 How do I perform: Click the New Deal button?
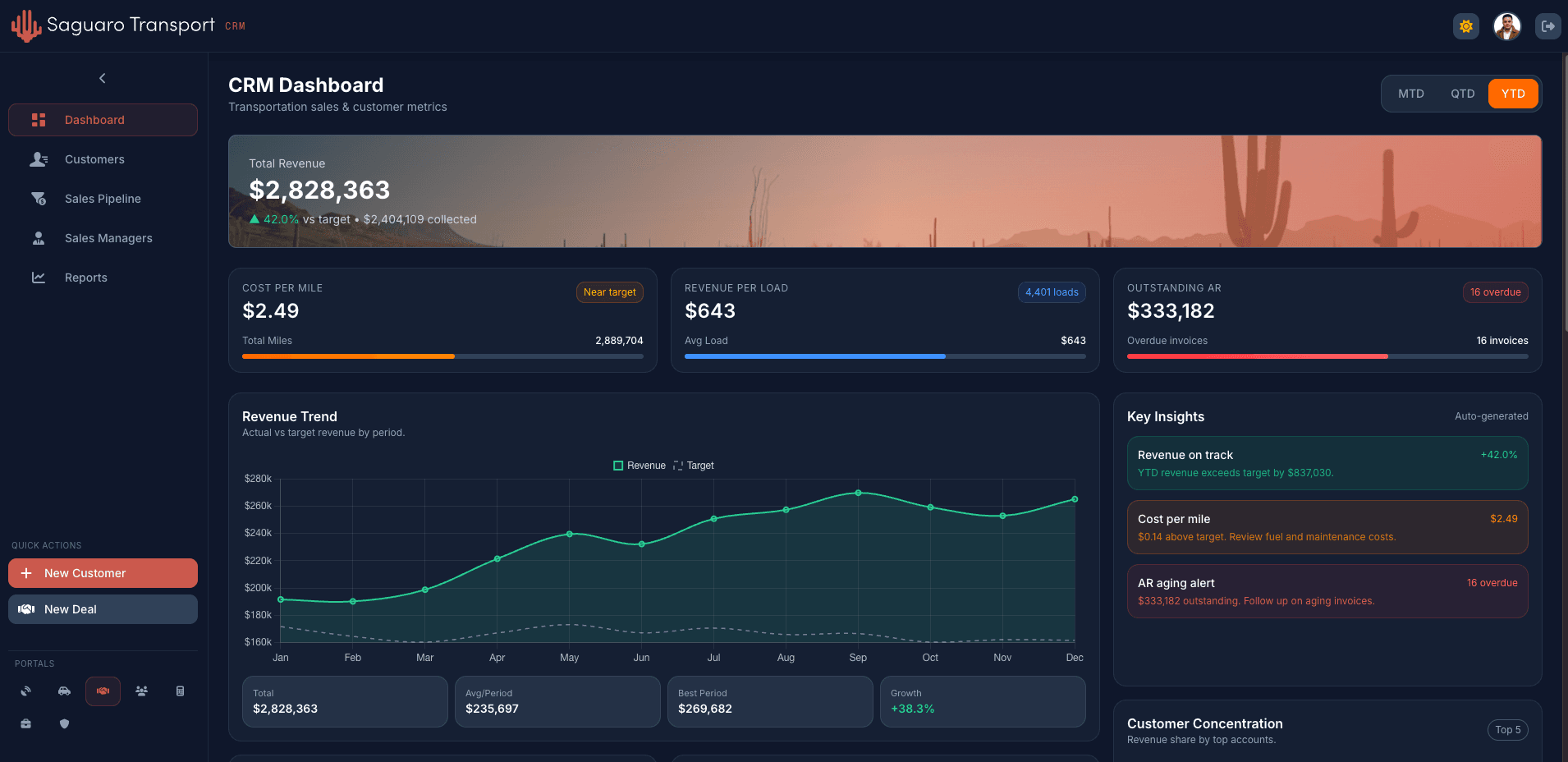(x=103, y=609)
